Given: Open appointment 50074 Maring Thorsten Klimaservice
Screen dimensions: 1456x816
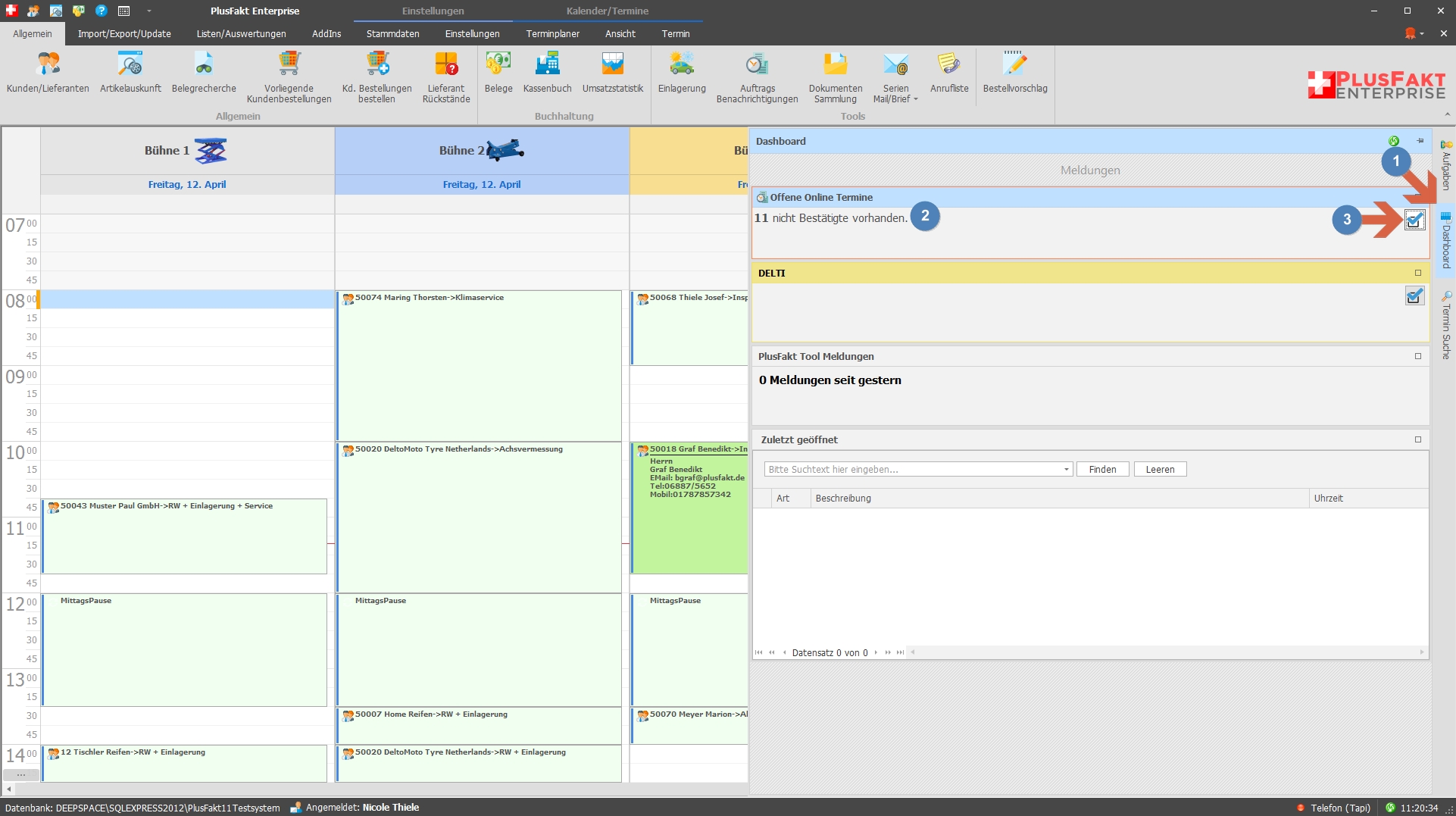Looking at the screenshot, I should 479,366.
